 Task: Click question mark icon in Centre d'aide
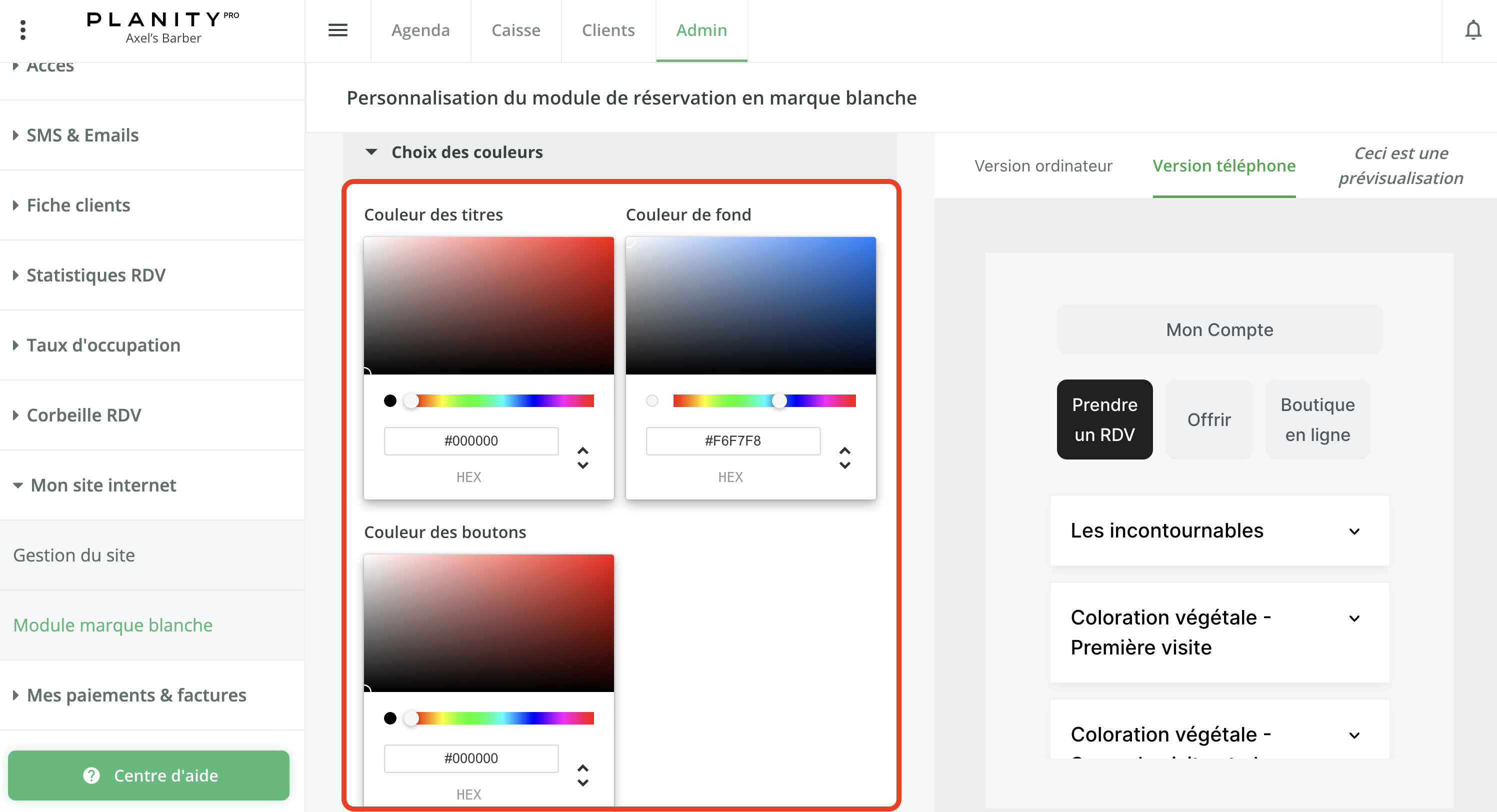coord(91,775)
